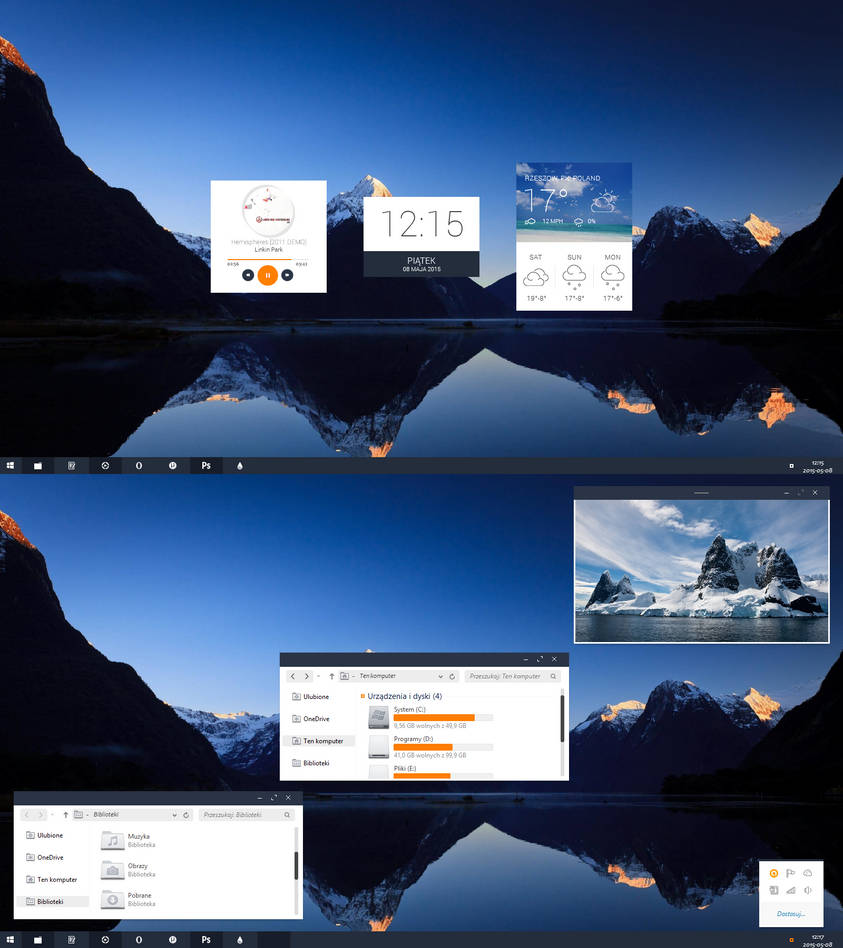Click search field Przeszukaj: Ten komputer
This screenshot has width=843, height=948.
pos(513,677)
